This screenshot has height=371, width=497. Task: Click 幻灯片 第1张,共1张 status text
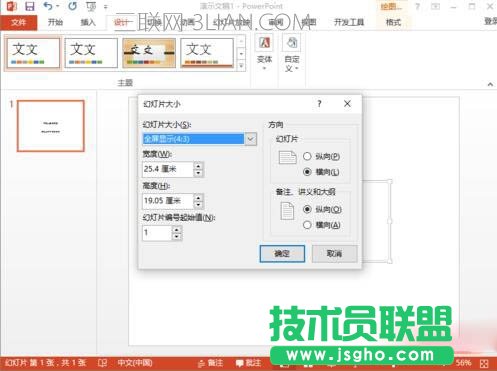pyautogui.click(x=45, y=363)
